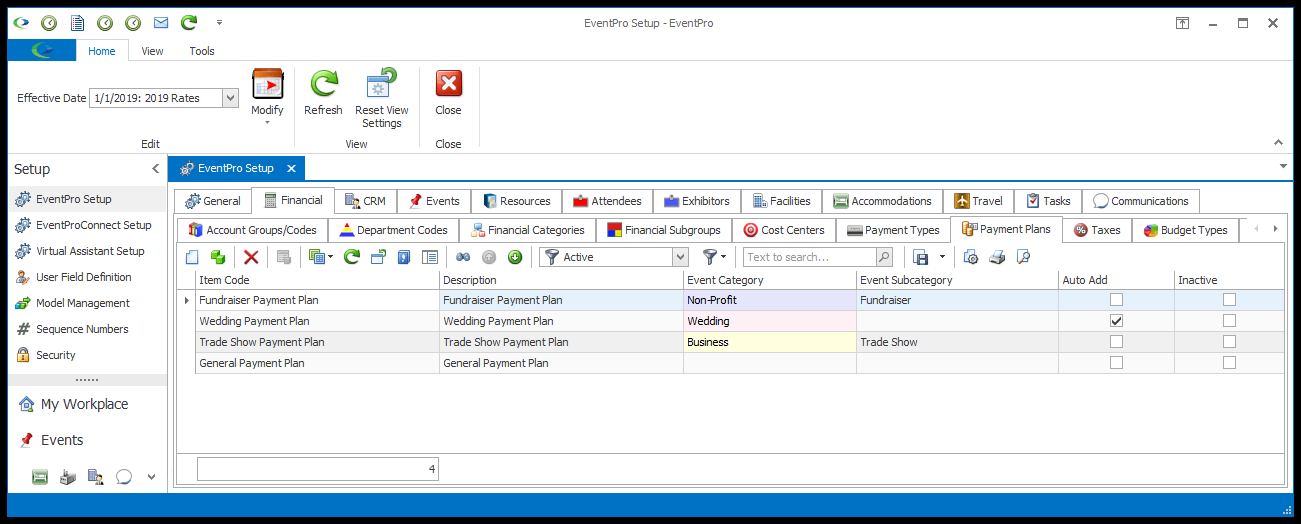The image size is (1301, 524).
Task: Open the funnel filter dropdown arrow
Action: coord(723,257)
